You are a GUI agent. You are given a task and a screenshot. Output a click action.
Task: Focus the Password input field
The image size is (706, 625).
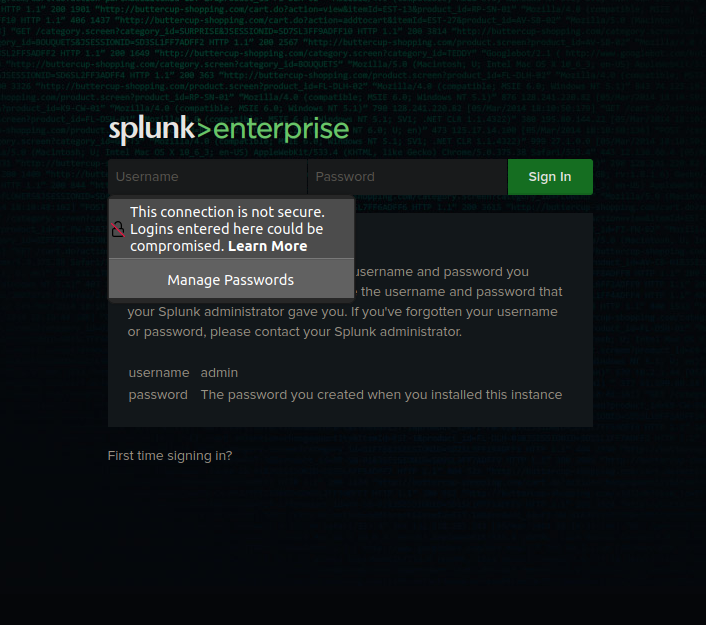(407, 177)
